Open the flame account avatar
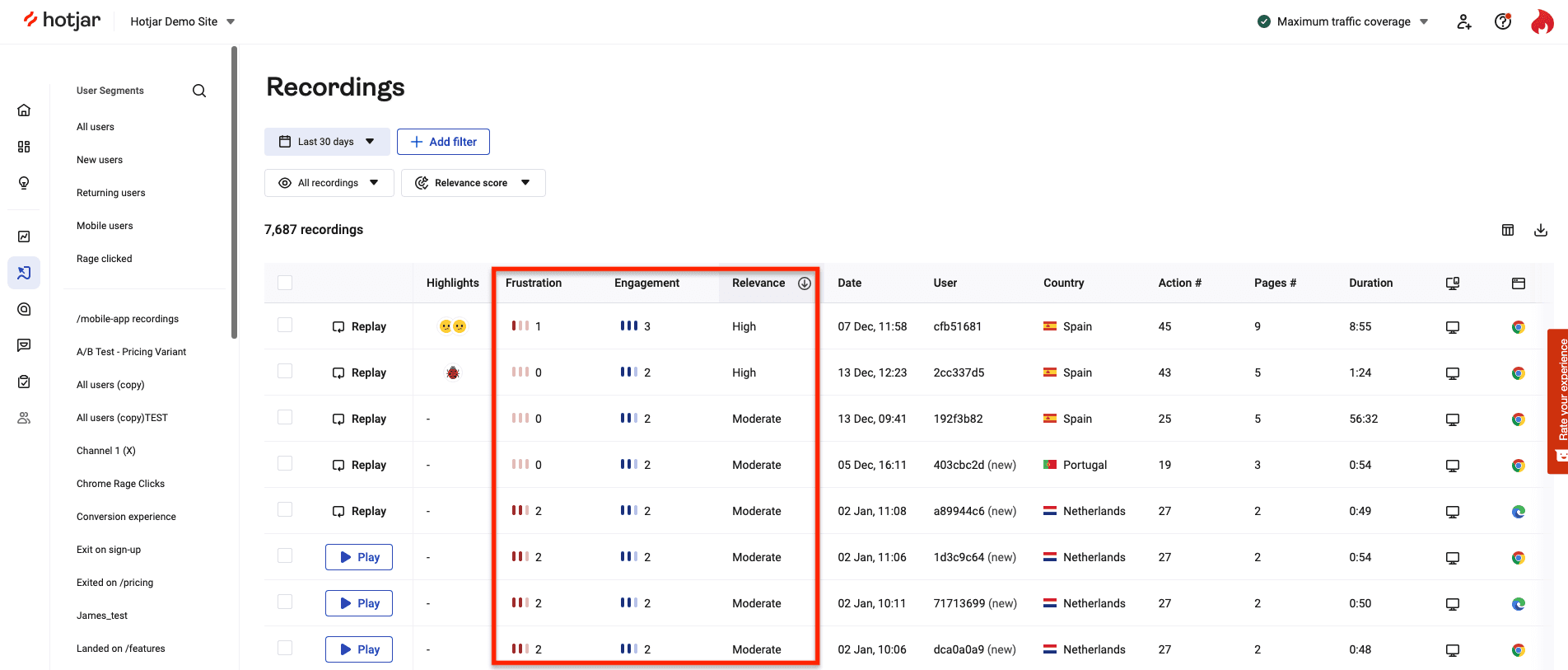This screenshot has width=1568, height=670. point(1542,21)
